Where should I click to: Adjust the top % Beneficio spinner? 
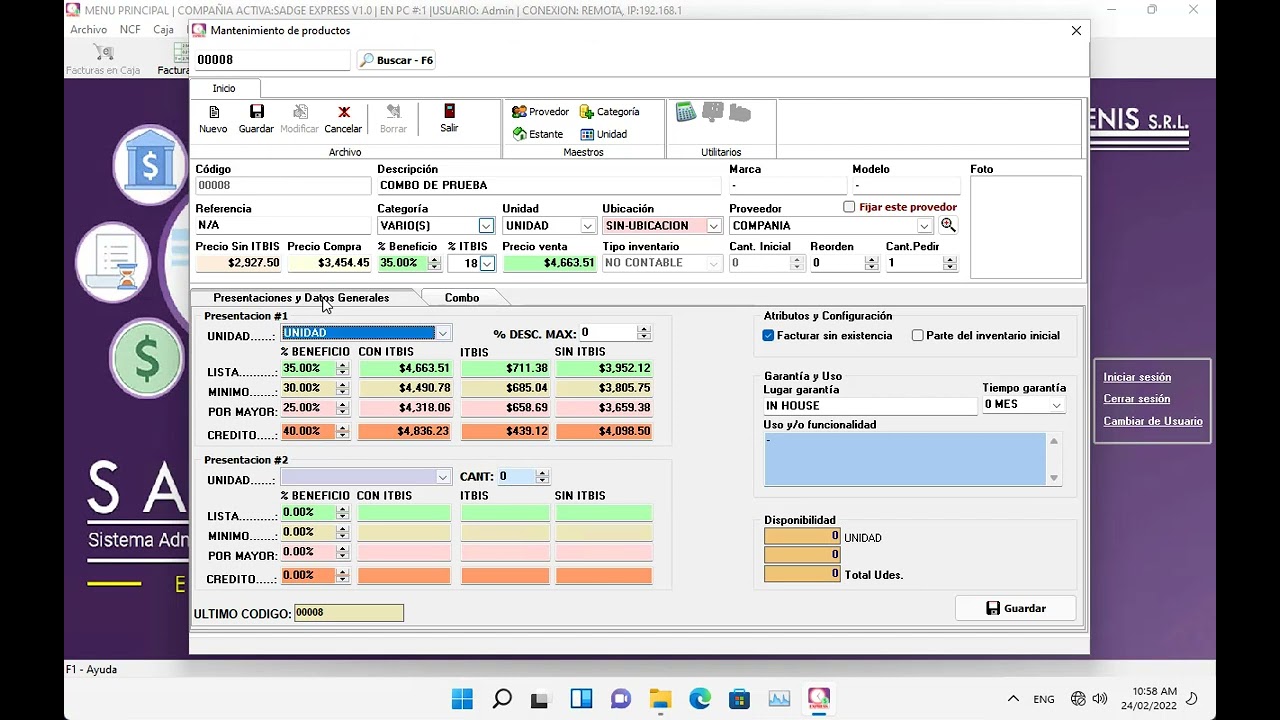[434, 263]
